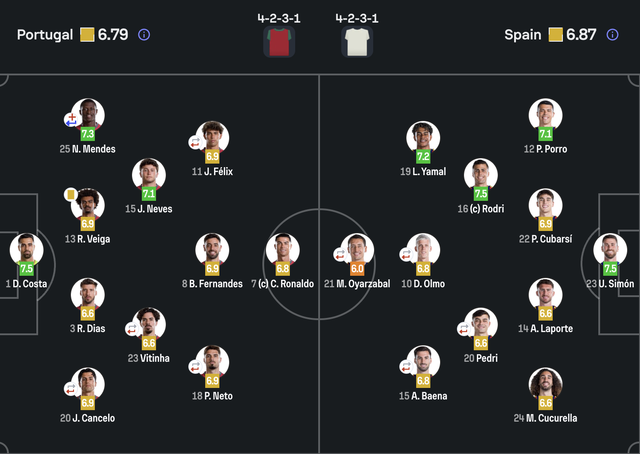Click the Spain team name
Viewport: 640px width, 454px height.
523,35
